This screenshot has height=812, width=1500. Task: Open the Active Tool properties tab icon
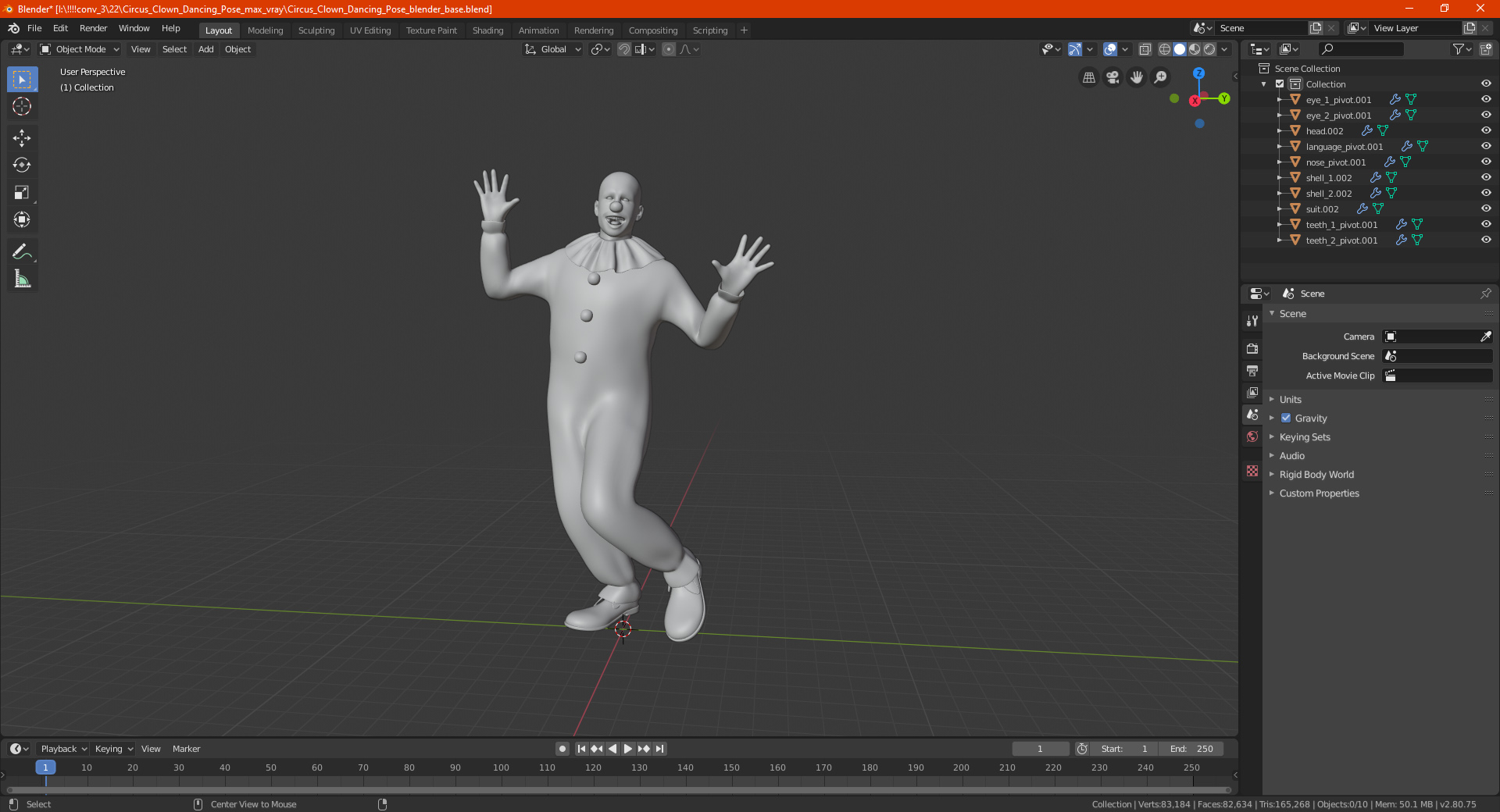pyautogui.click(x=1252, y=320)
